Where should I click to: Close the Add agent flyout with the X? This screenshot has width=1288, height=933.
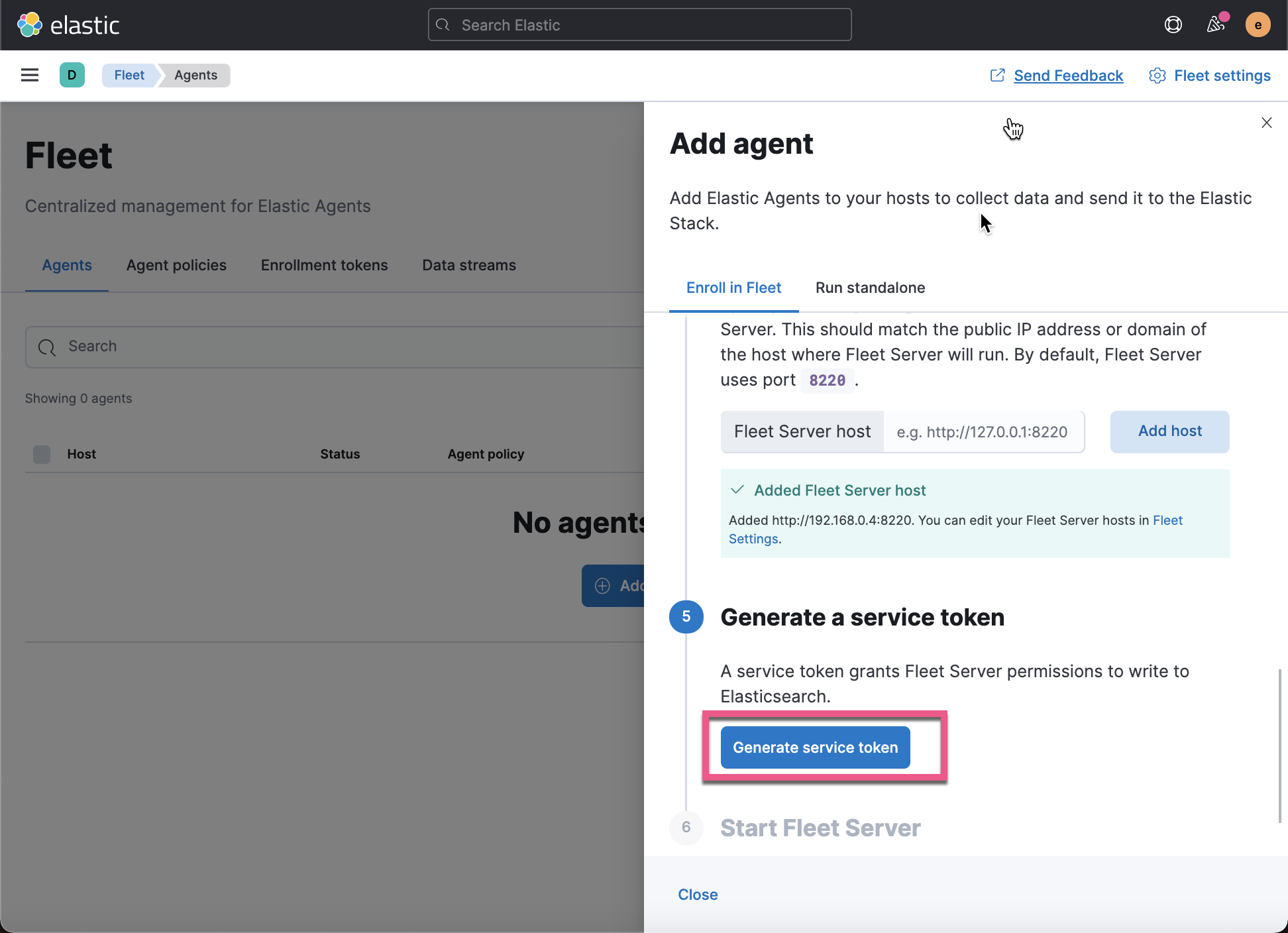click(1266, 123)
